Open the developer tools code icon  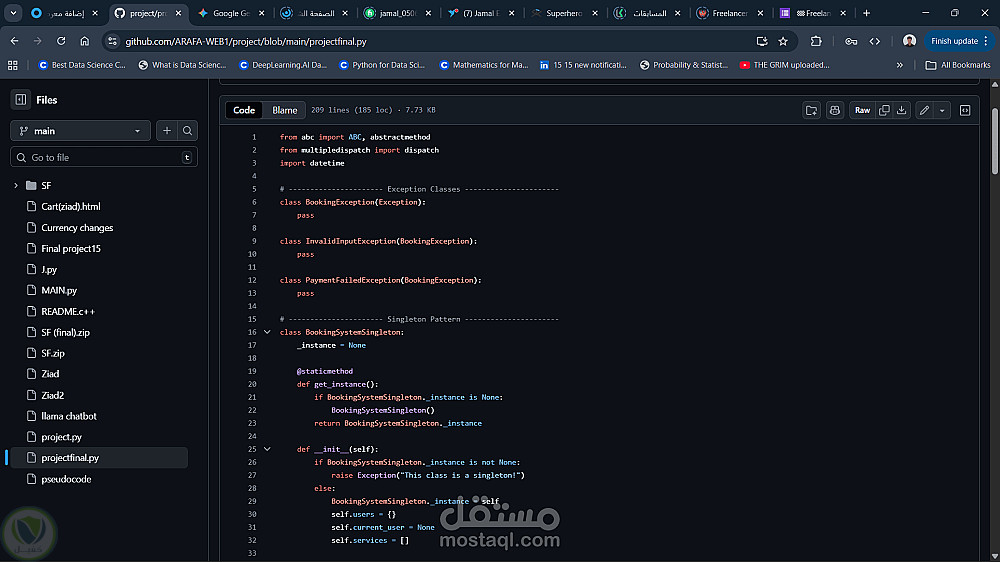click(874, 41)
